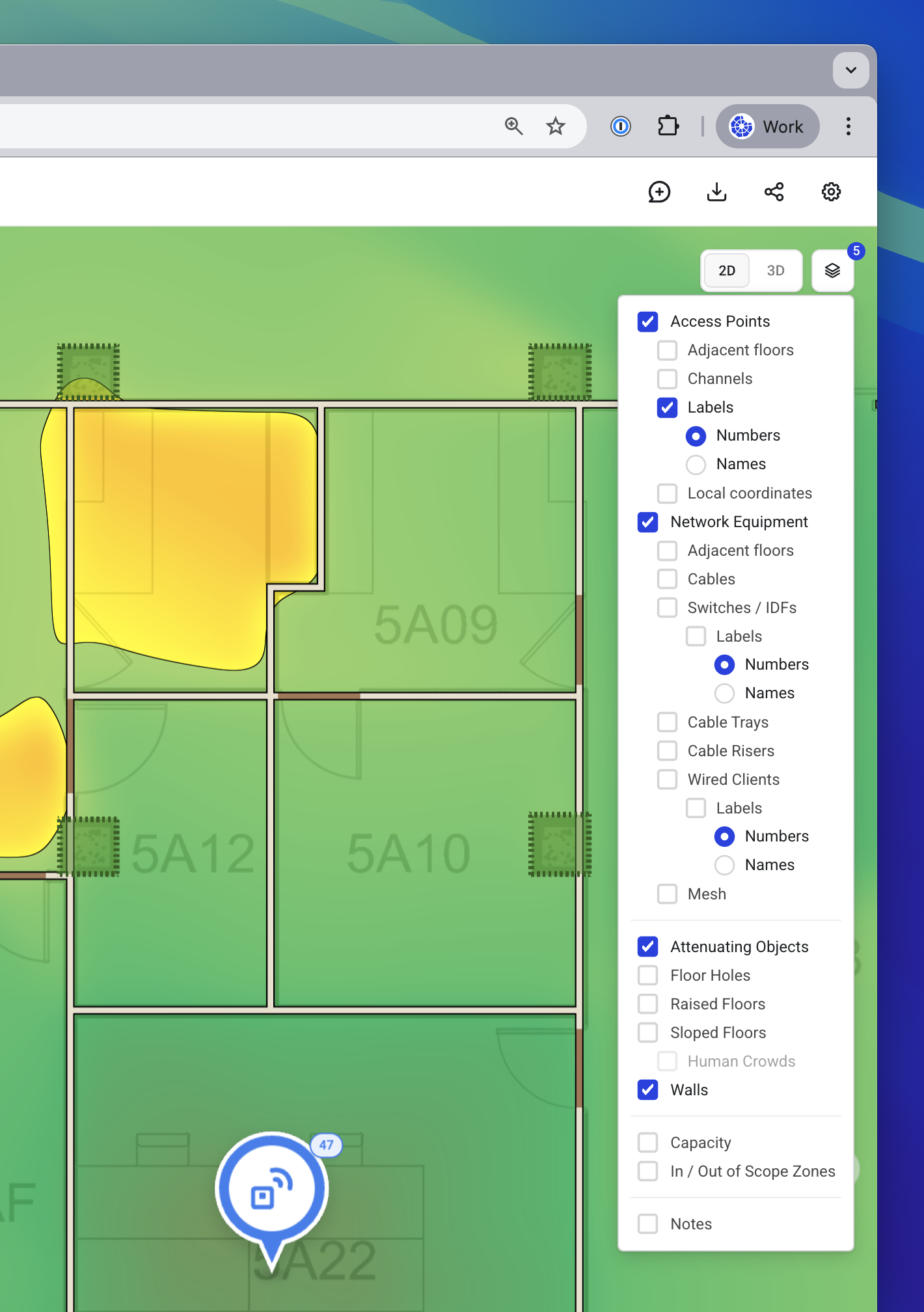Click the download export icon
Screen dimensions: 924x1312
(x=716, y=192)
